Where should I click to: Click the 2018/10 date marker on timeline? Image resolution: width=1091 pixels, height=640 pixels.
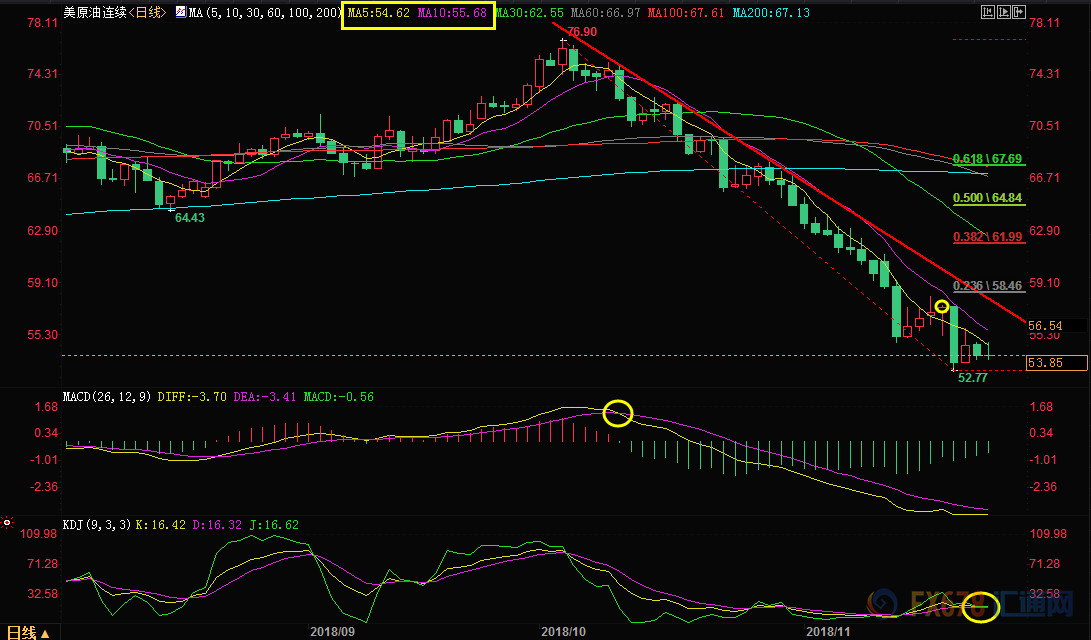(x=562, y=631)
